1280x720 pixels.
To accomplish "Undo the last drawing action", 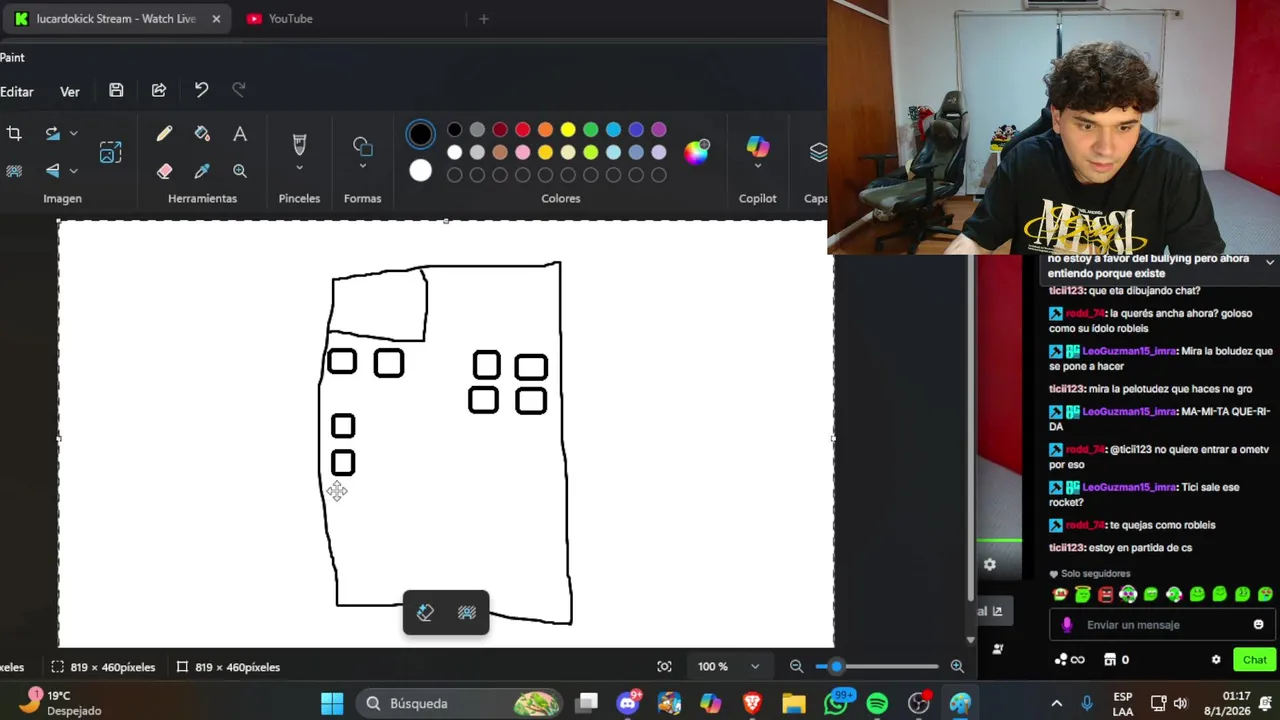I will [201, 90].
